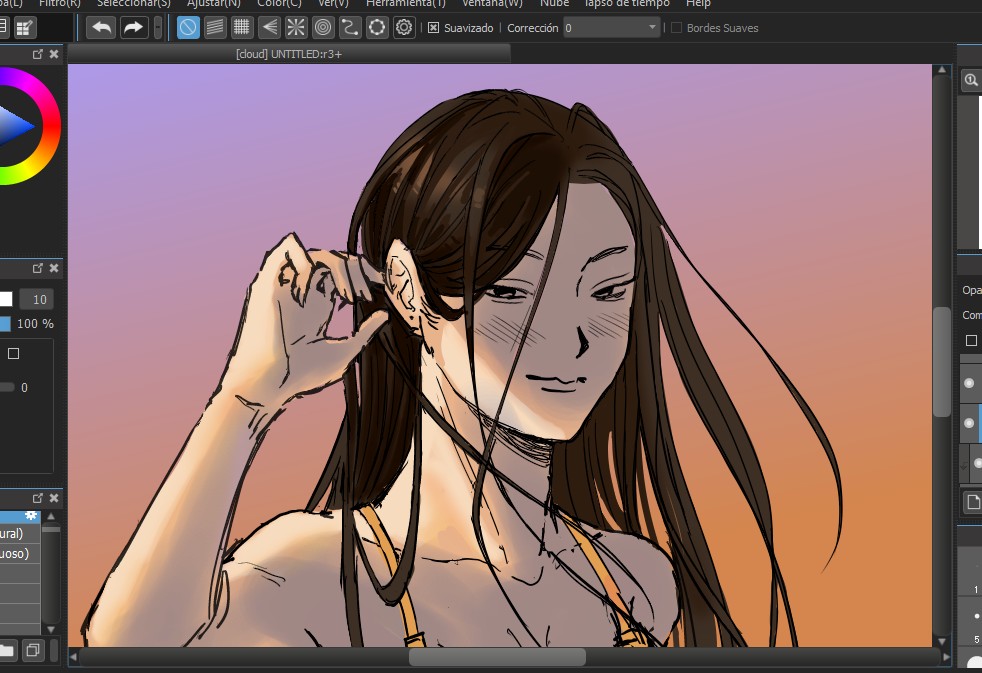This screenshot has height=673, width=982.
Task: Open the Herramienta(T) menu
Action: [406, 4]
